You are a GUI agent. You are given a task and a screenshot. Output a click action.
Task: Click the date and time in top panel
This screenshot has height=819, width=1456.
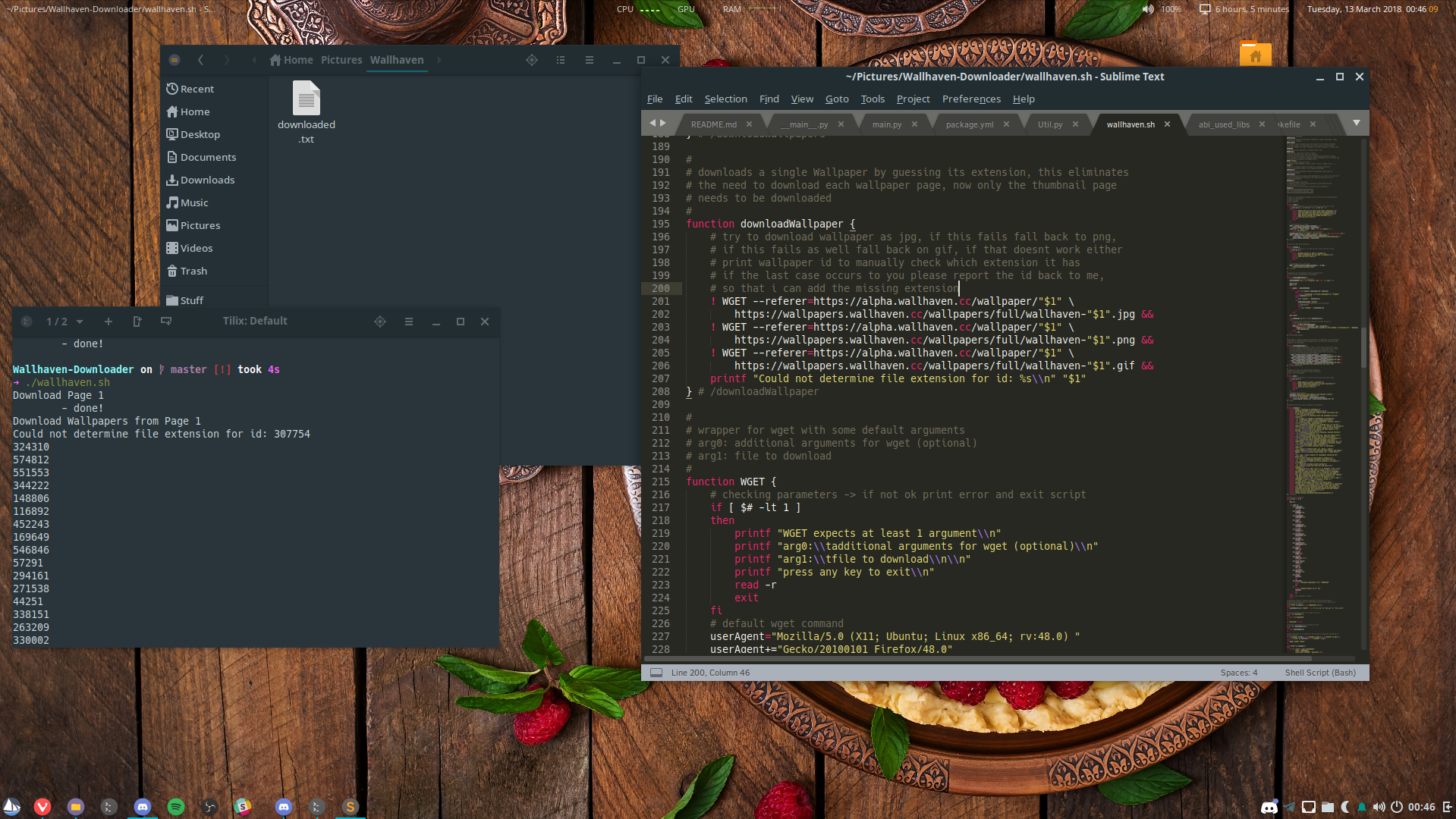pyautogui.click(x=1372, y=9)
